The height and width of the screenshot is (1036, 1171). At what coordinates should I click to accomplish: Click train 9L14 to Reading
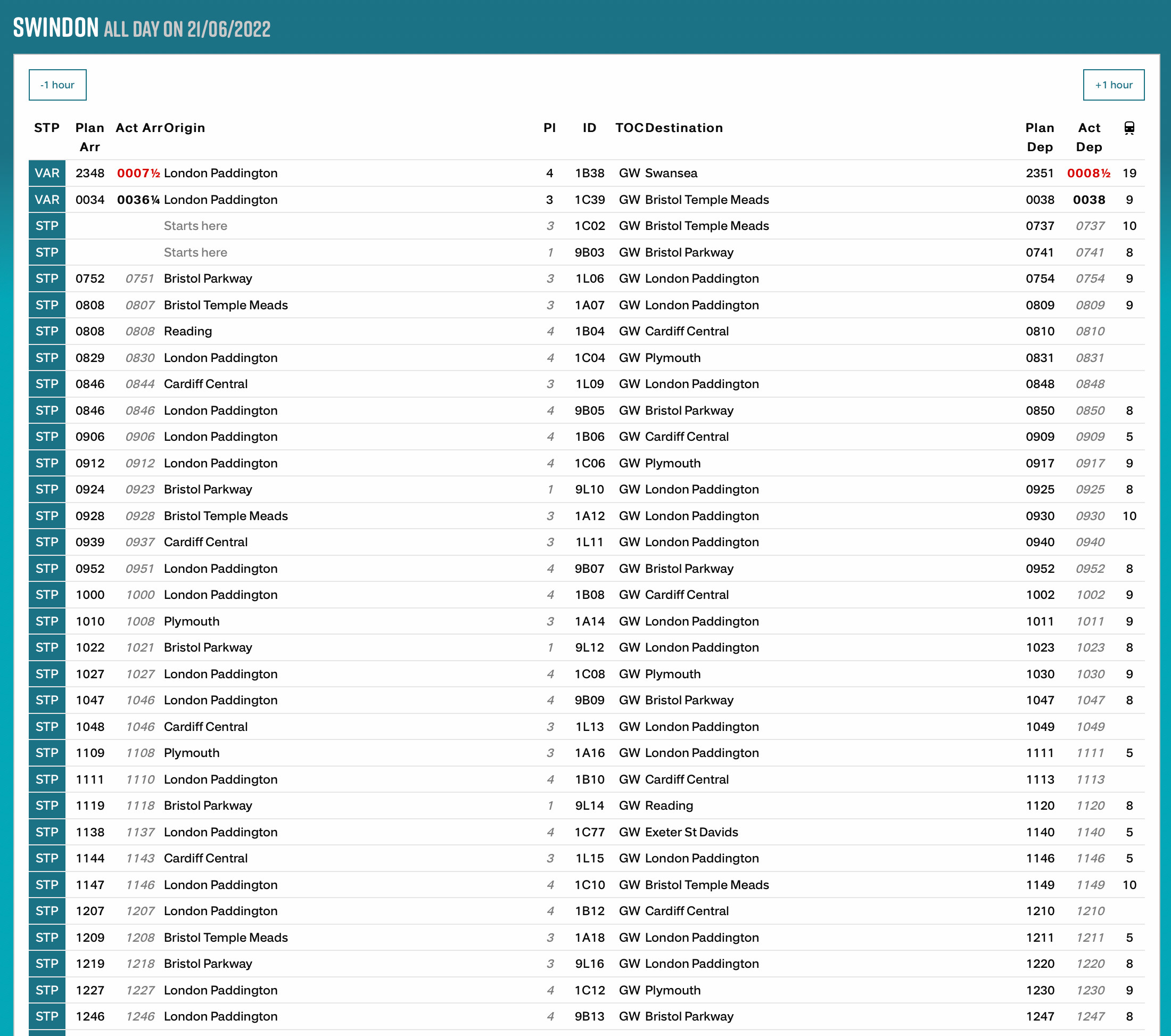pos(590,805)
